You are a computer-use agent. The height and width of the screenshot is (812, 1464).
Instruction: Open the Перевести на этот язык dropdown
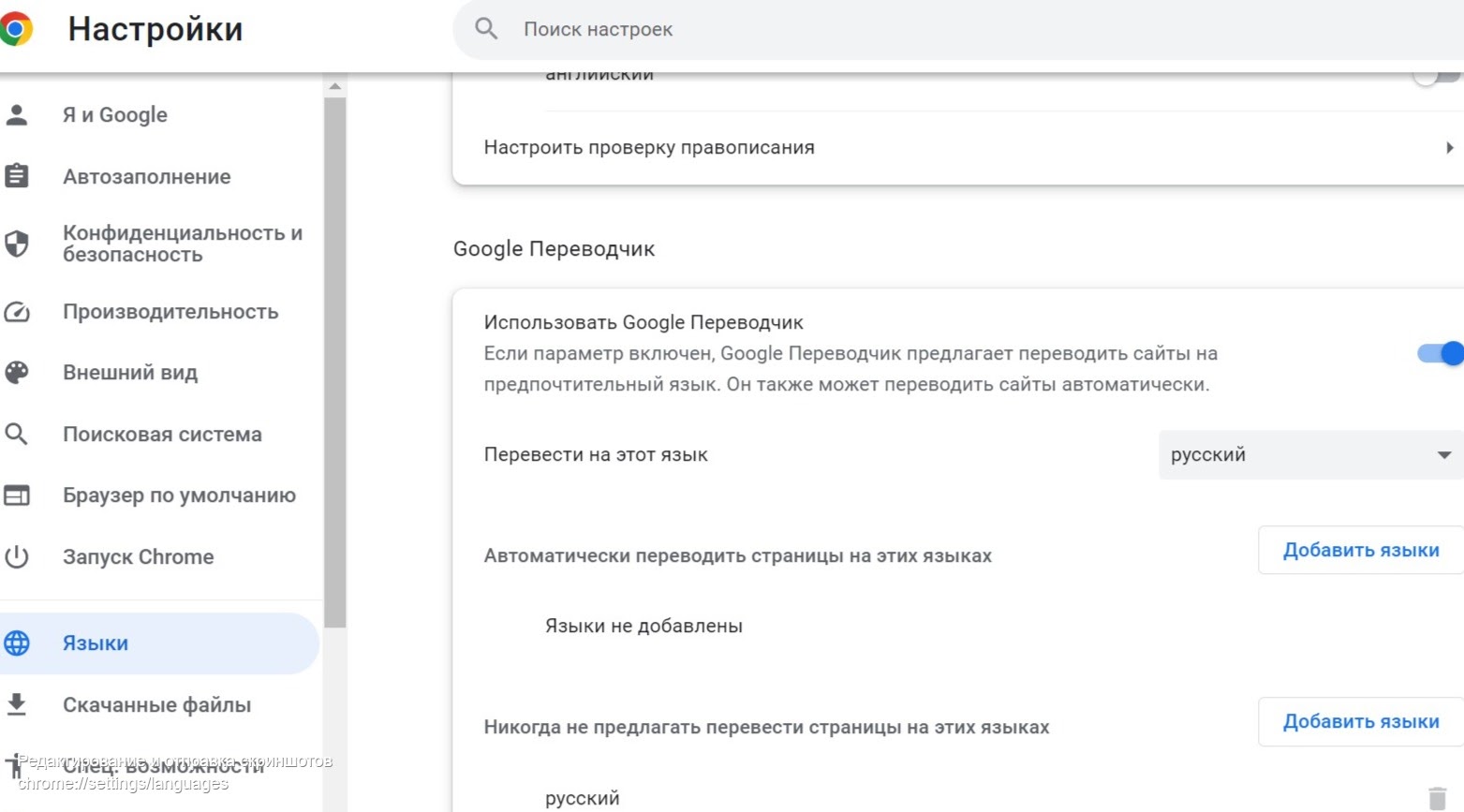[x=1311, y=455]
